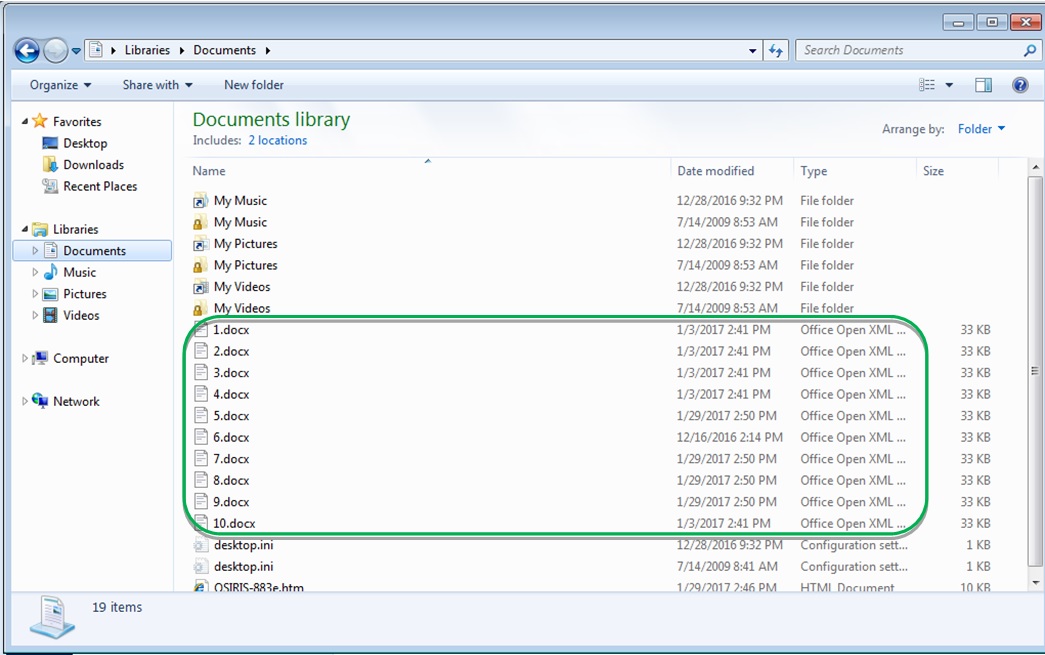This screenshot has width=1045, height=655.
Task: Click the Back navigation arrow button
Action: pyautogui.click(x=27, y=50)
